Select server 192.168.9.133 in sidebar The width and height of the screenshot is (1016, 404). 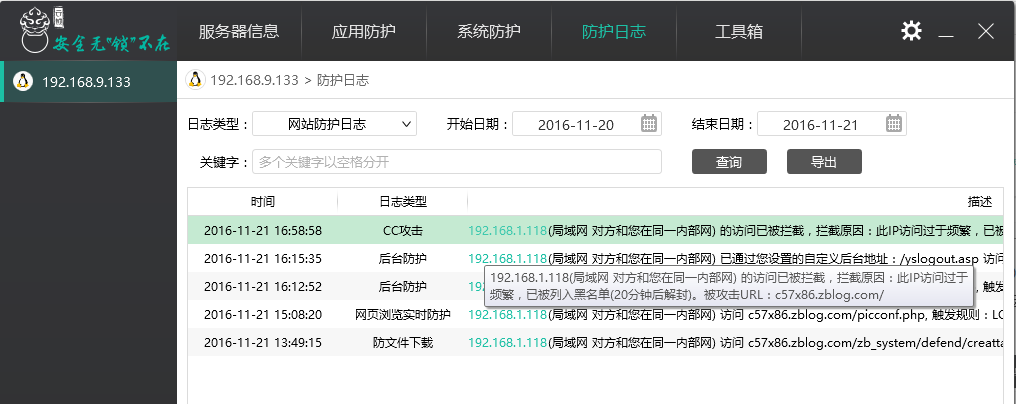[x=86, y=82]
